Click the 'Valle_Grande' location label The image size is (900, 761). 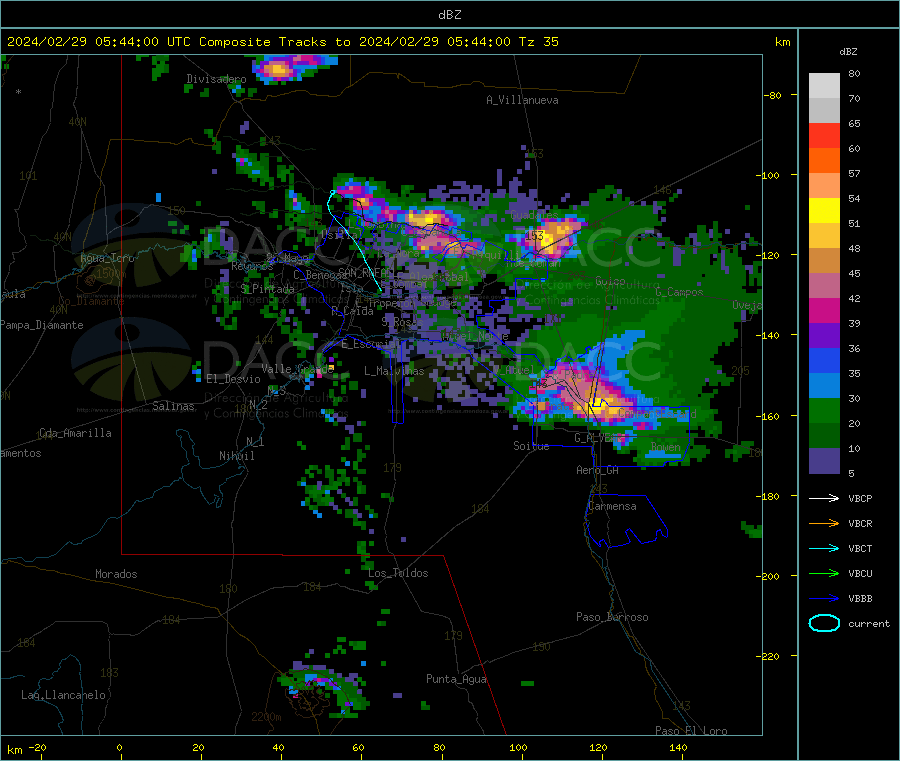point(298,368)
